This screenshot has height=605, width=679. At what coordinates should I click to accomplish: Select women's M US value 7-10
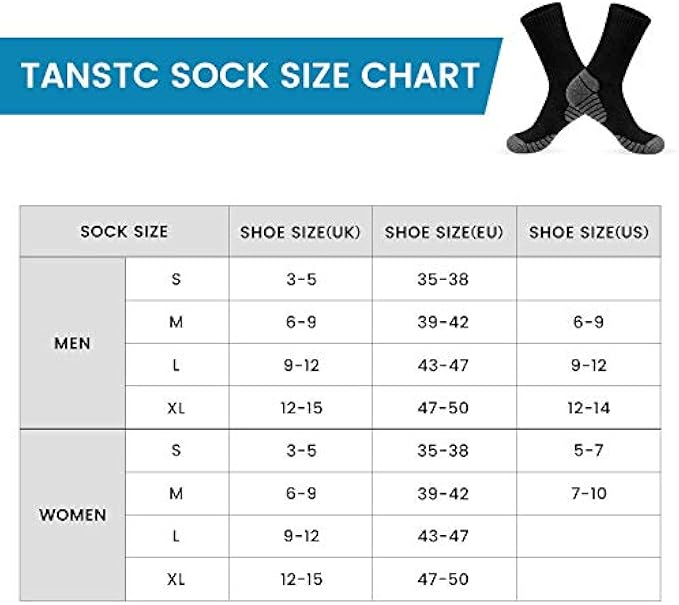(587, 493)
